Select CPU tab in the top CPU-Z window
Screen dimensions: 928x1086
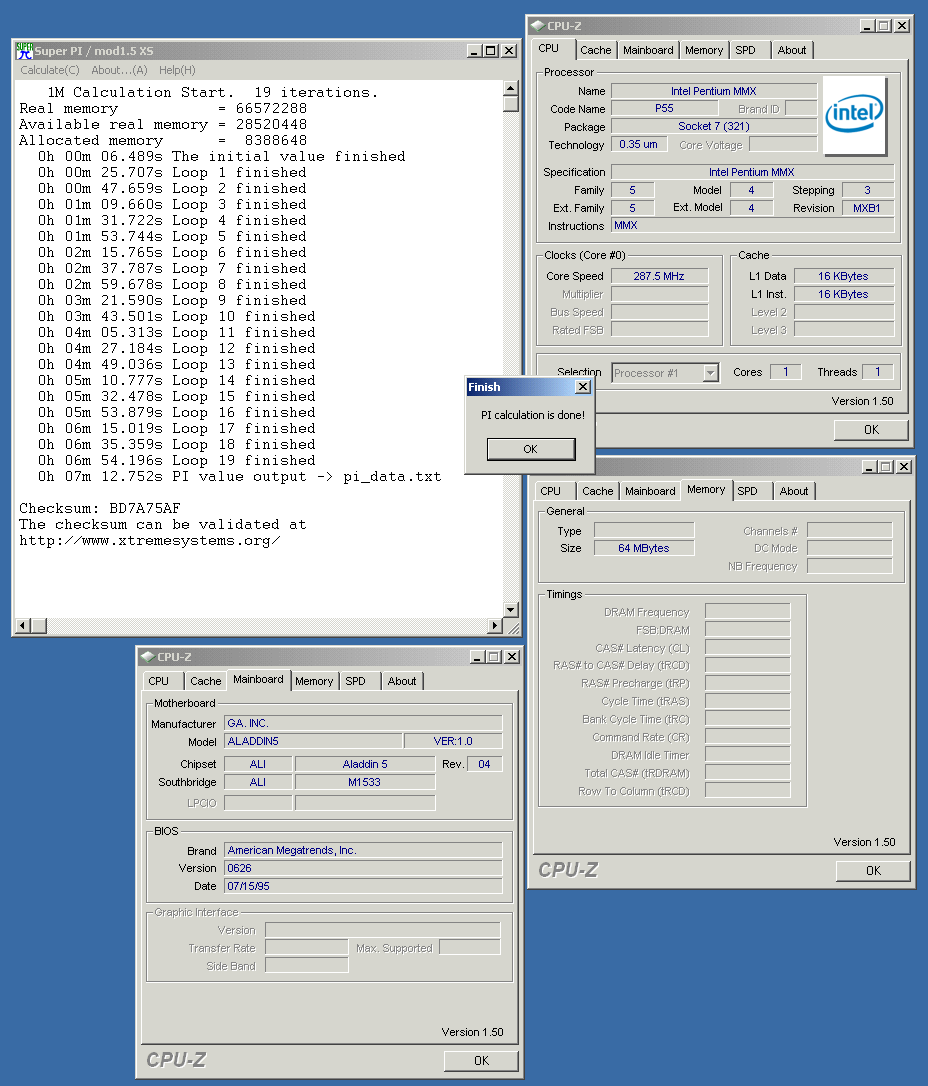coord(548,48)
